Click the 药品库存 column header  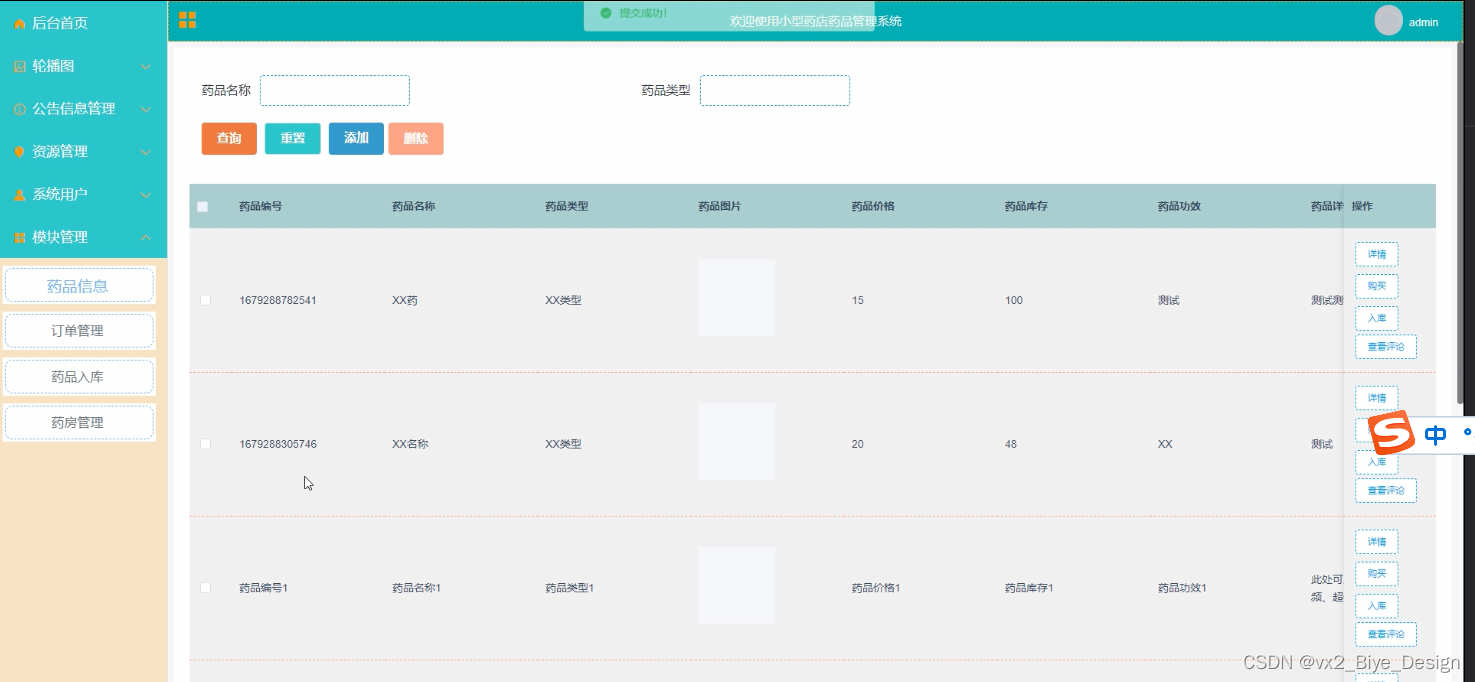[1026, 207]
